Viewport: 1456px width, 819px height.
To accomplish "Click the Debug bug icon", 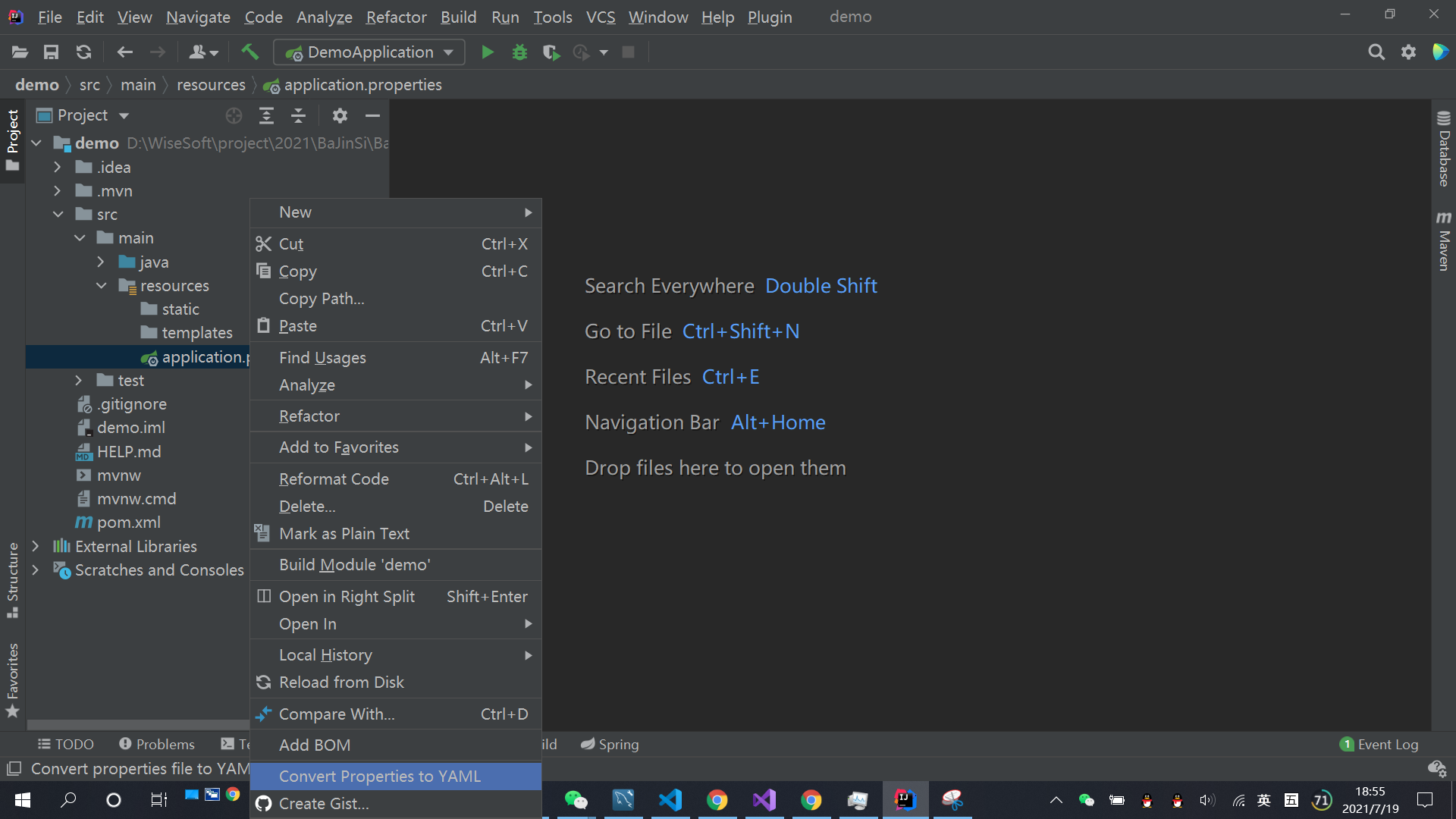I will [x=519, y=52].
